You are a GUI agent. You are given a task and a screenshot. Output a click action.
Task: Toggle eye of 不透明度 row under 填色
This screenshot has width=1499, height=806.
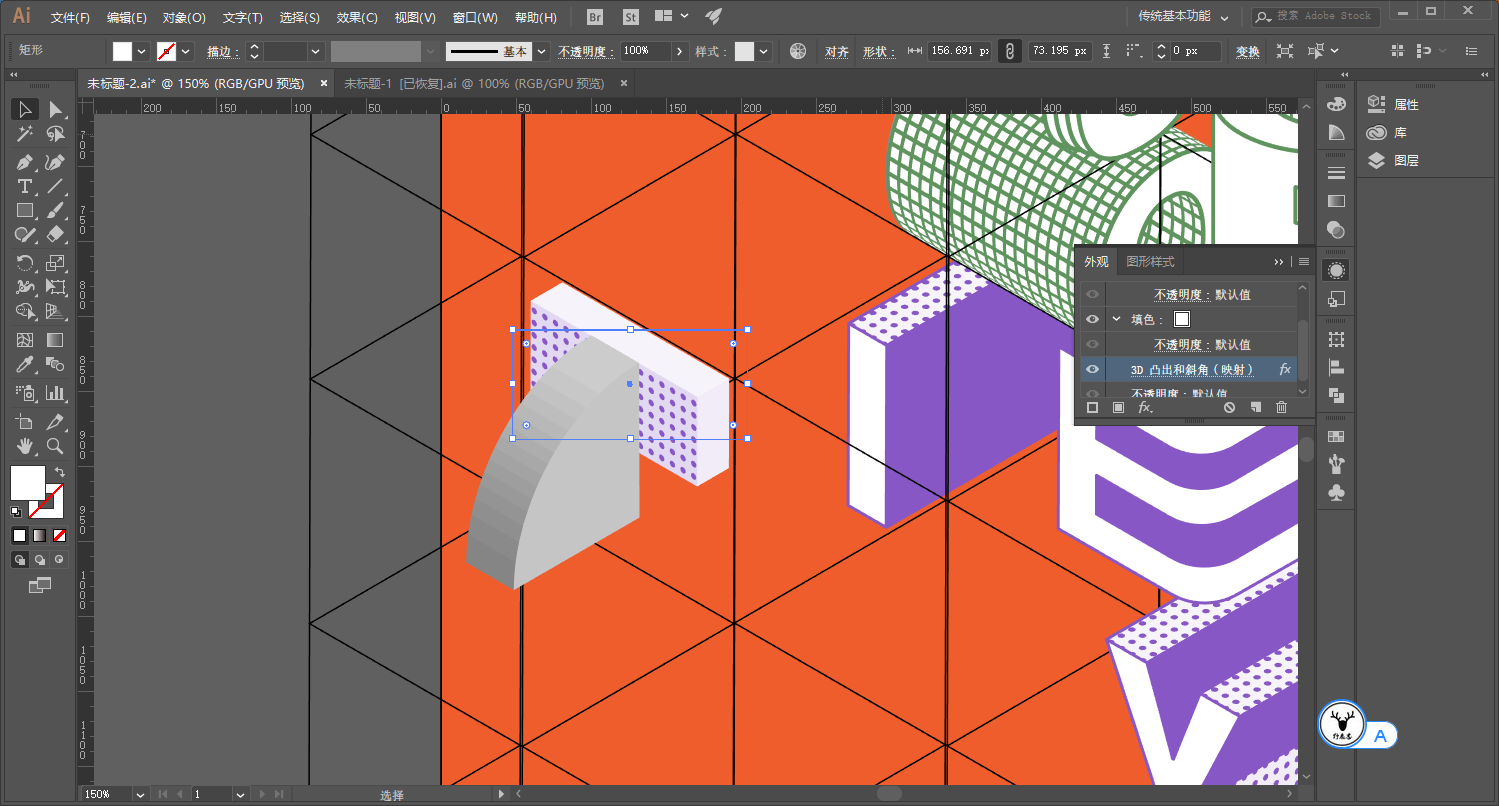(x=1092, y=344)
